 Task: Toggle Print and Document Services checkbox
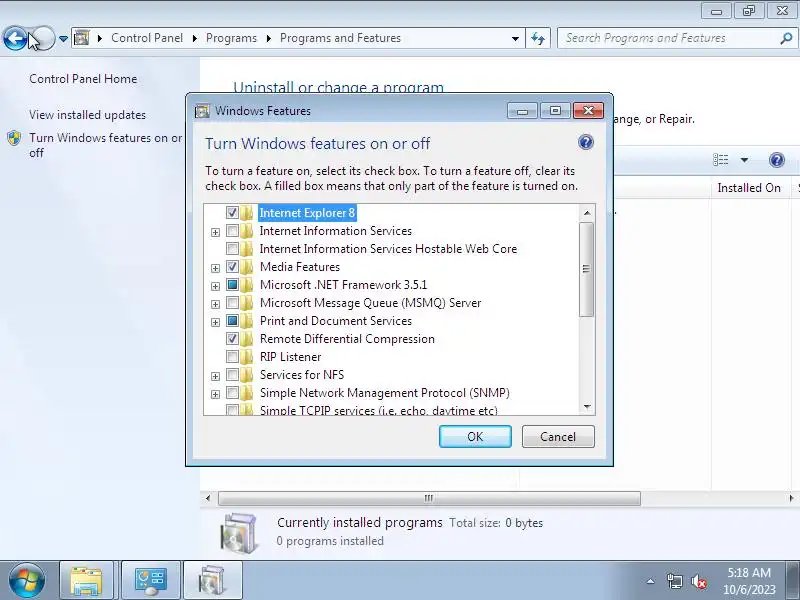coord(232,320)
